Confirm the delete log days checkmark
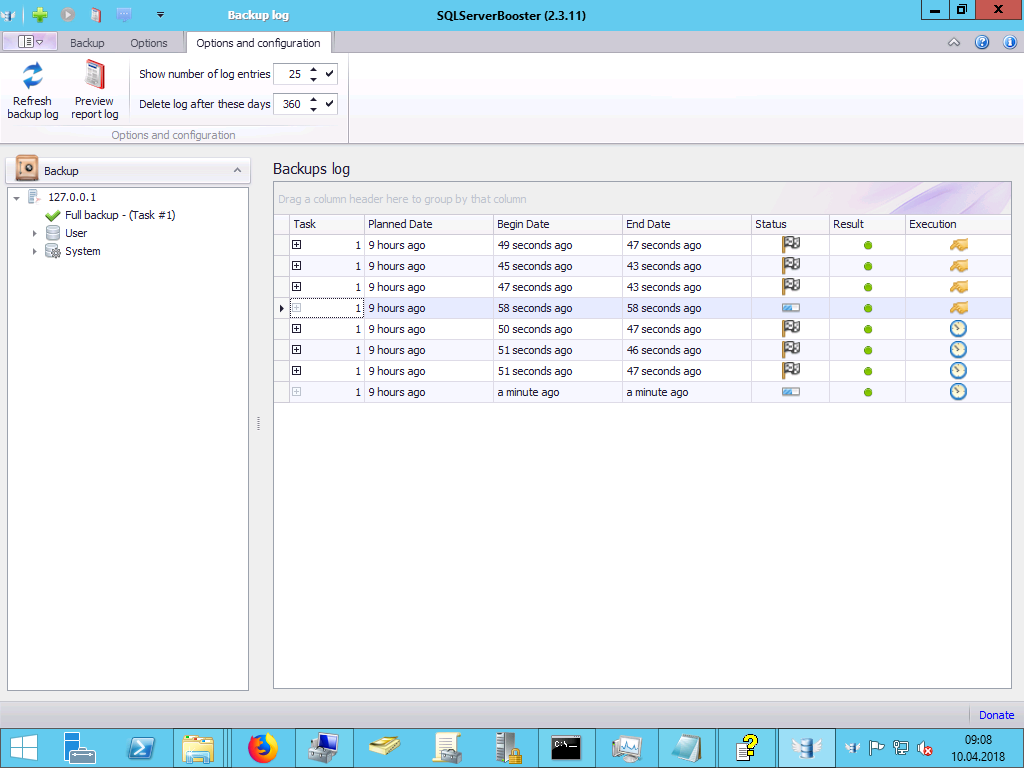1024x768 pixels. click(x=330, y=104)
